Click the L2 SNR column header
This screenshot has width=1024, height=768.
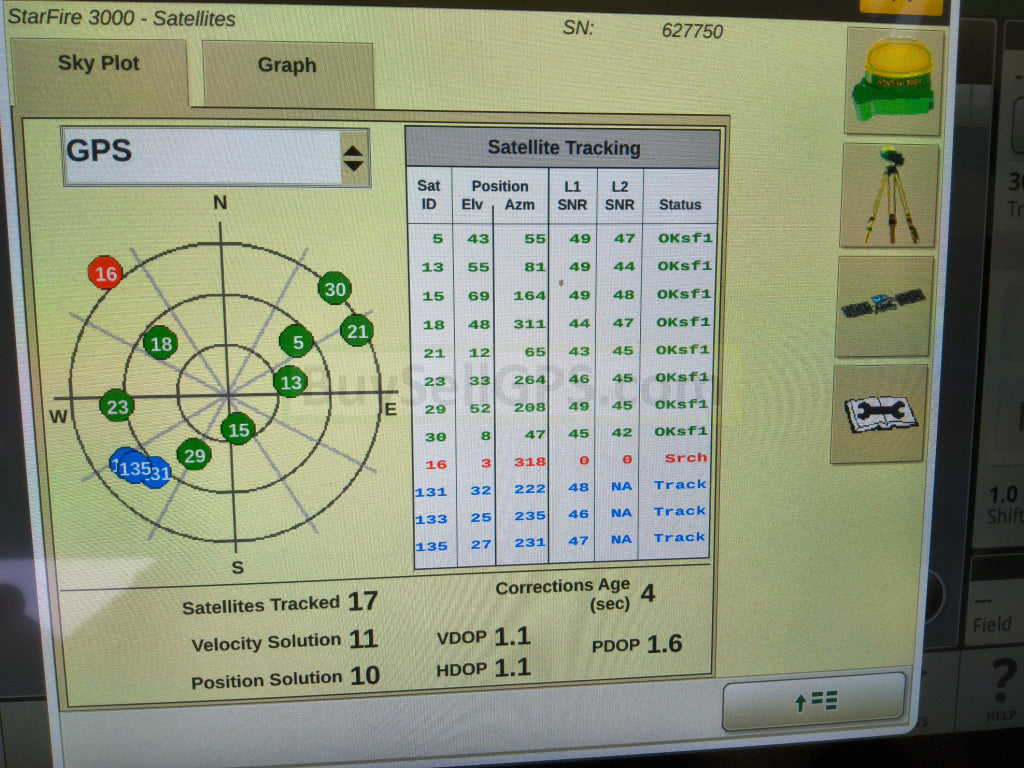click(x=620, y=195)
